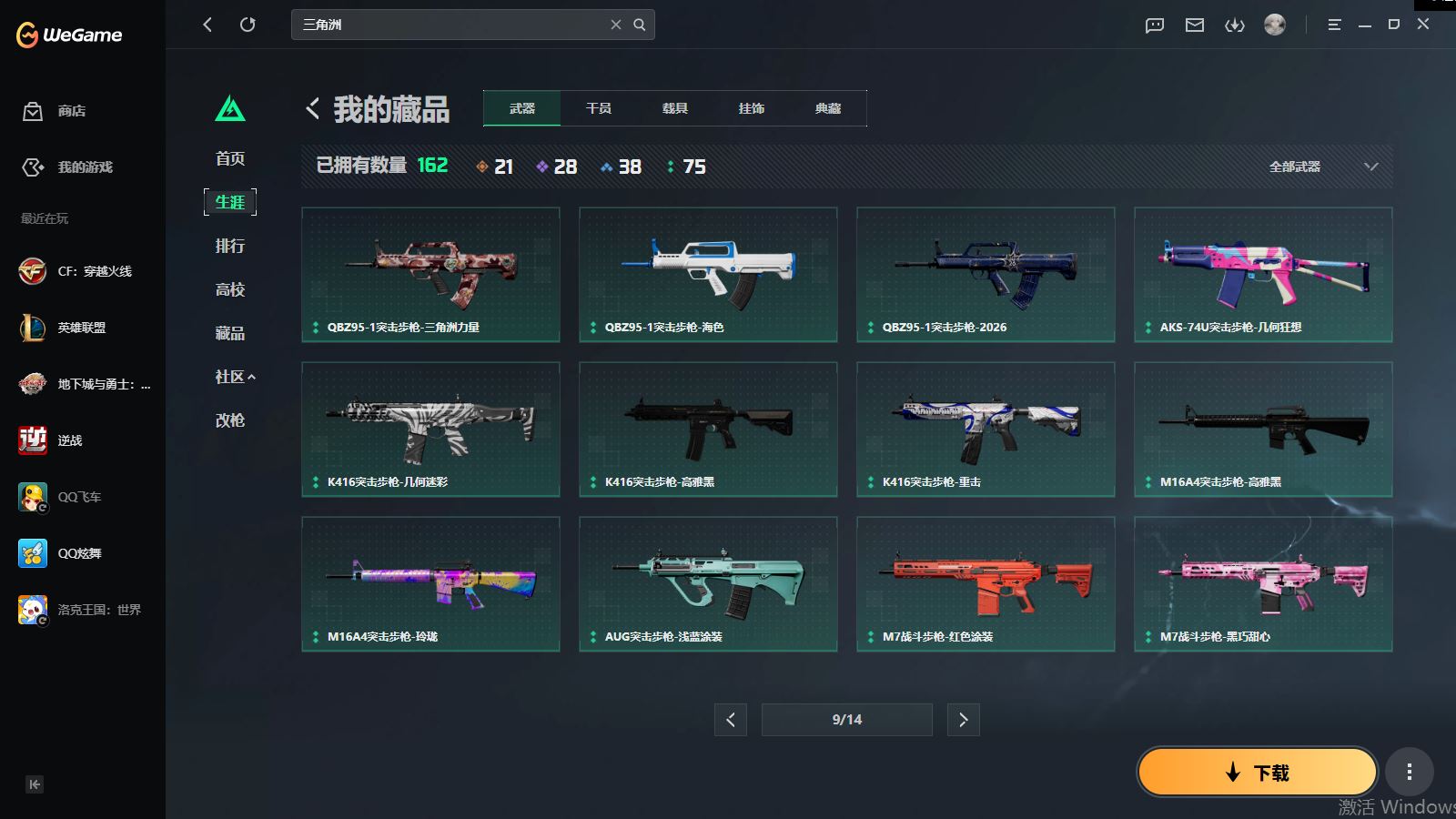Viewport: 1456px width, 819px height.
Task: Launch CF: 穿越火线 game icon
Action: pyautogui.click(x=33, y=271)
